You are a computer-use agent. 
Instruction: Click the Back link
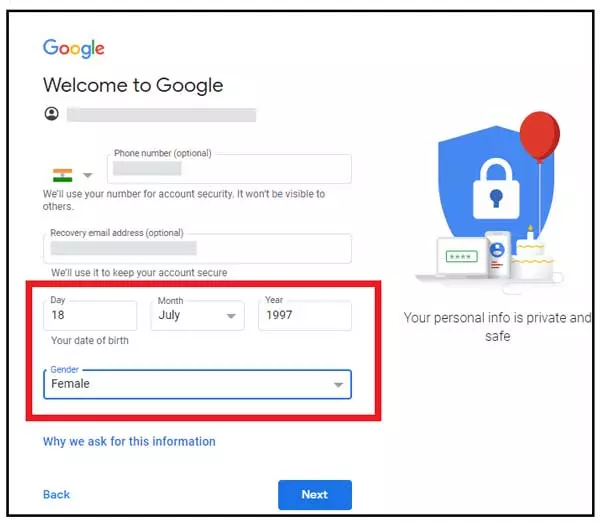pos(57,495)
